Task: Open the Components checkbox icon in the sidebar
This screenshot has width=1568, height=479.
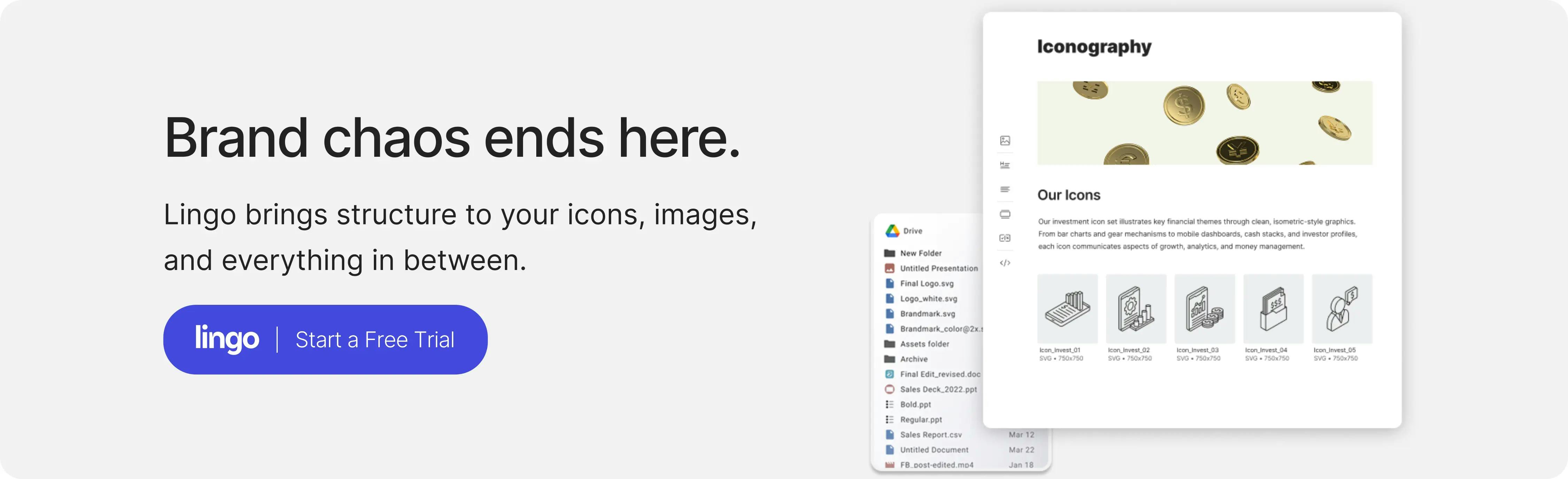Action: [x=1006, y=238]
